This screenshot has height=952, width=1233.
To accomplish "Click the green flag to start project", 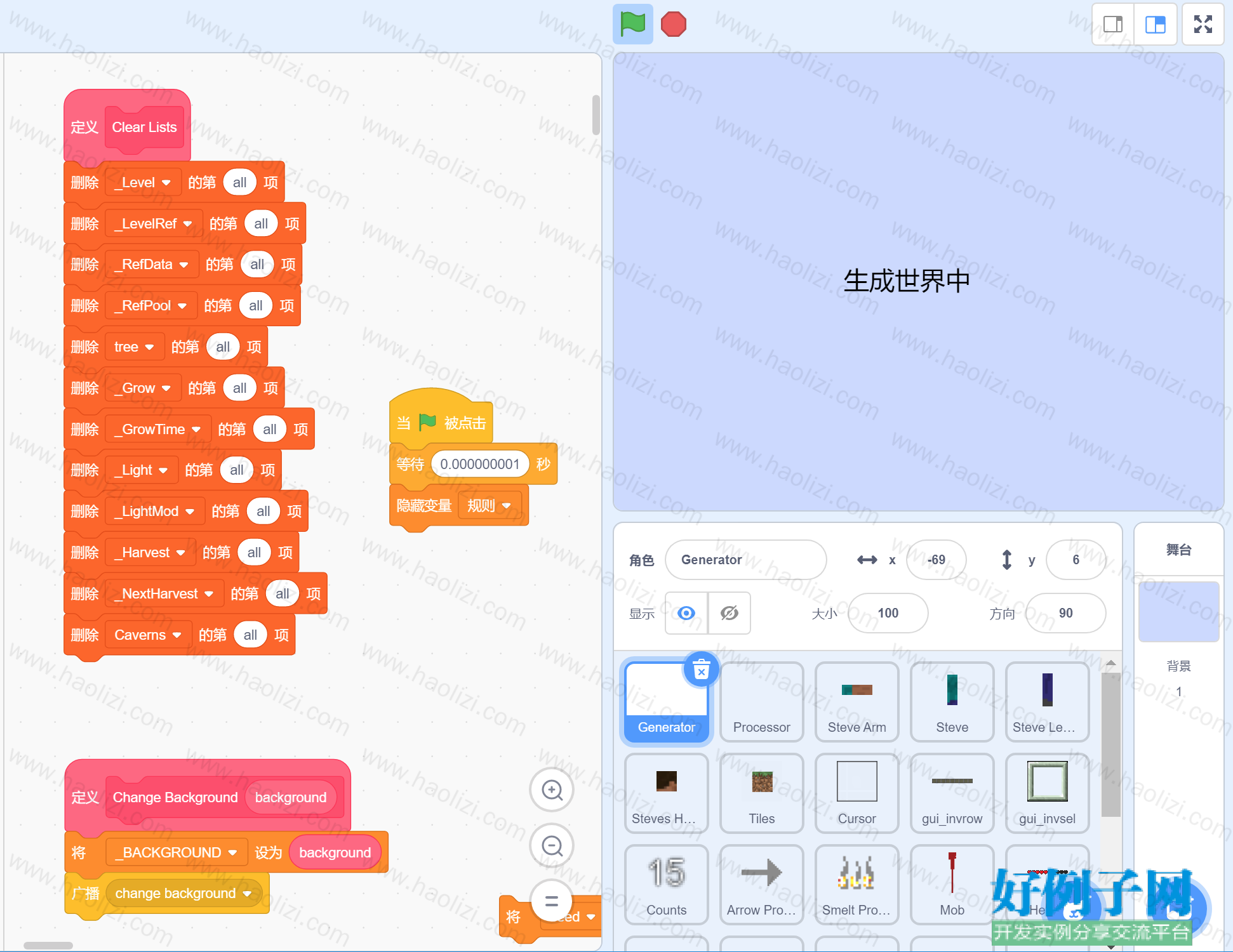I will coord(632,24).
